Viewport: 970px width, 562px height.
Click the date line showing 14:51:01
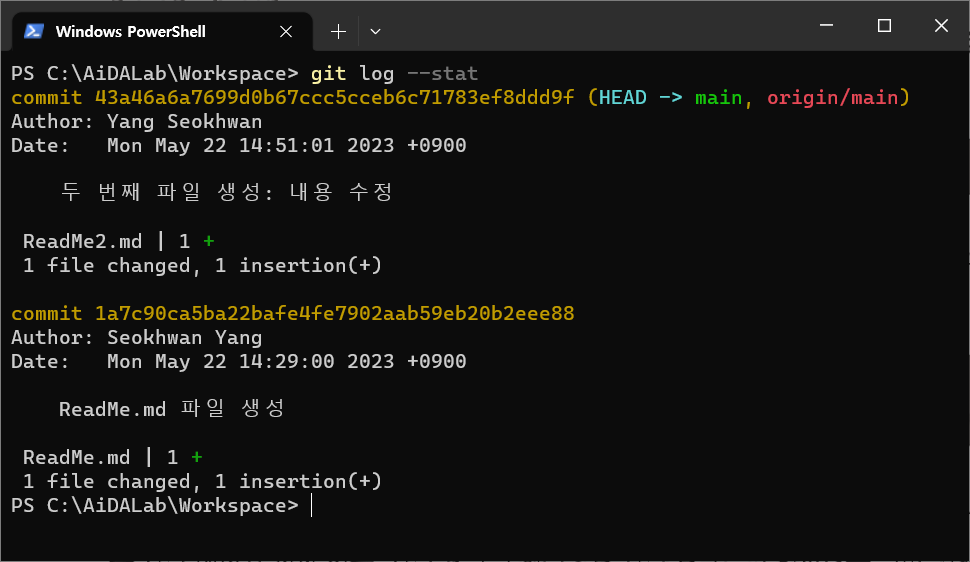(239, 145)
